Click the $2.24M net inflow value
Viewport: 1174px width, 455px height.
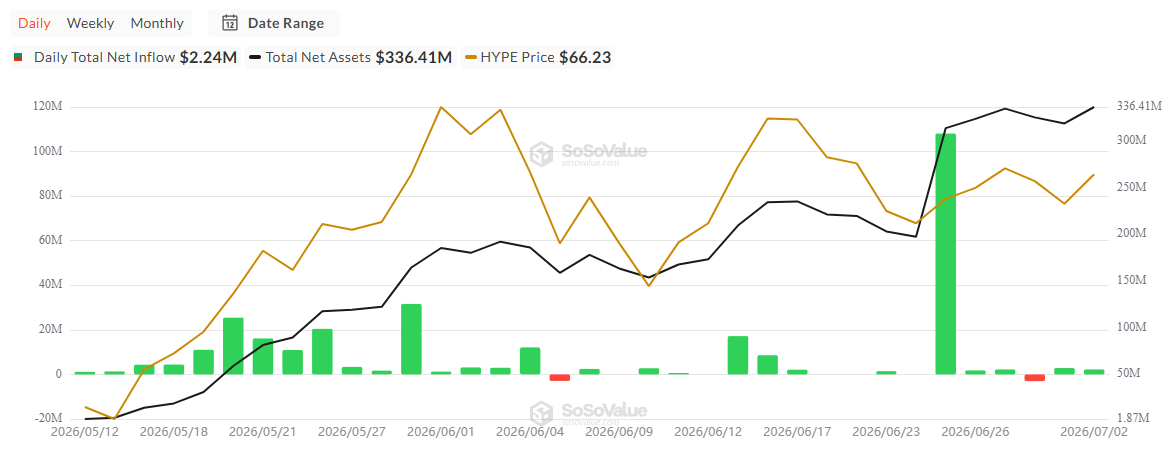[208, 58]
